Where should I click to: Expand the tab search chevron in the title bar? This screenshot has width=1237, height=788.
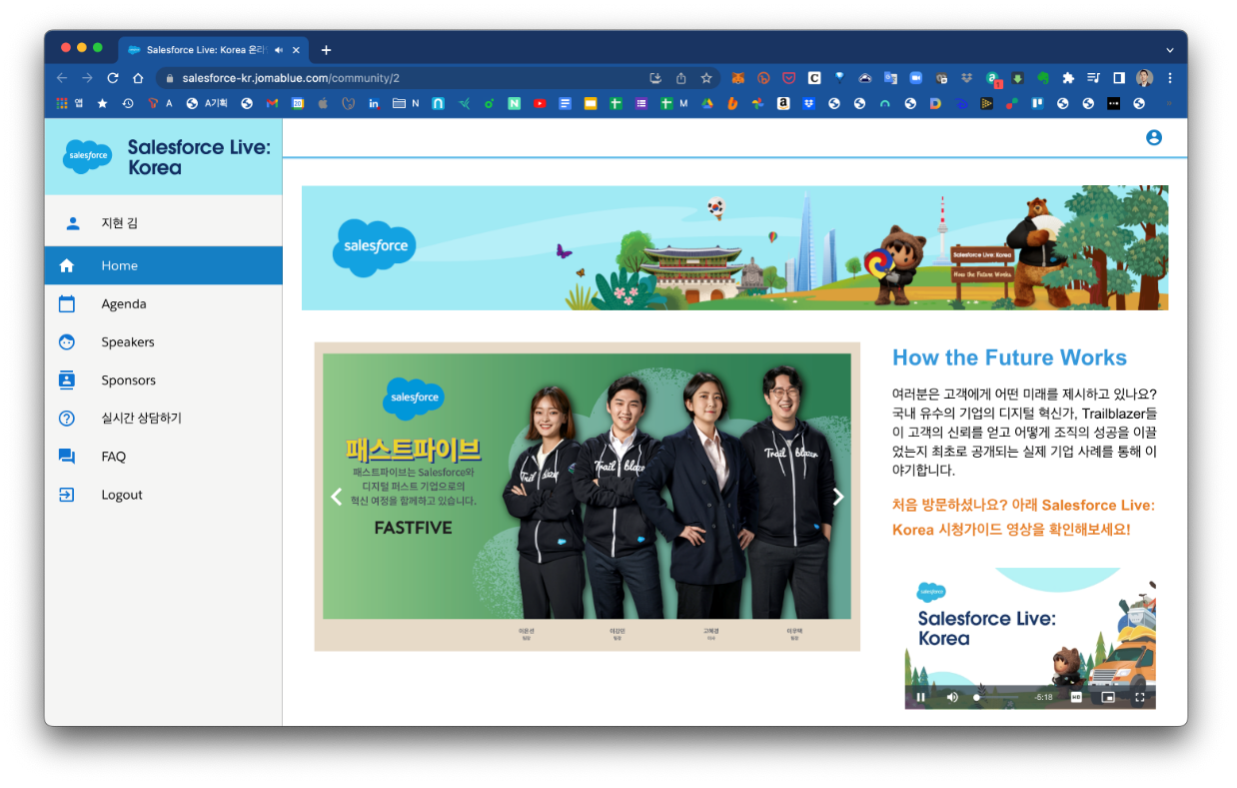(x=1170, y=50)
